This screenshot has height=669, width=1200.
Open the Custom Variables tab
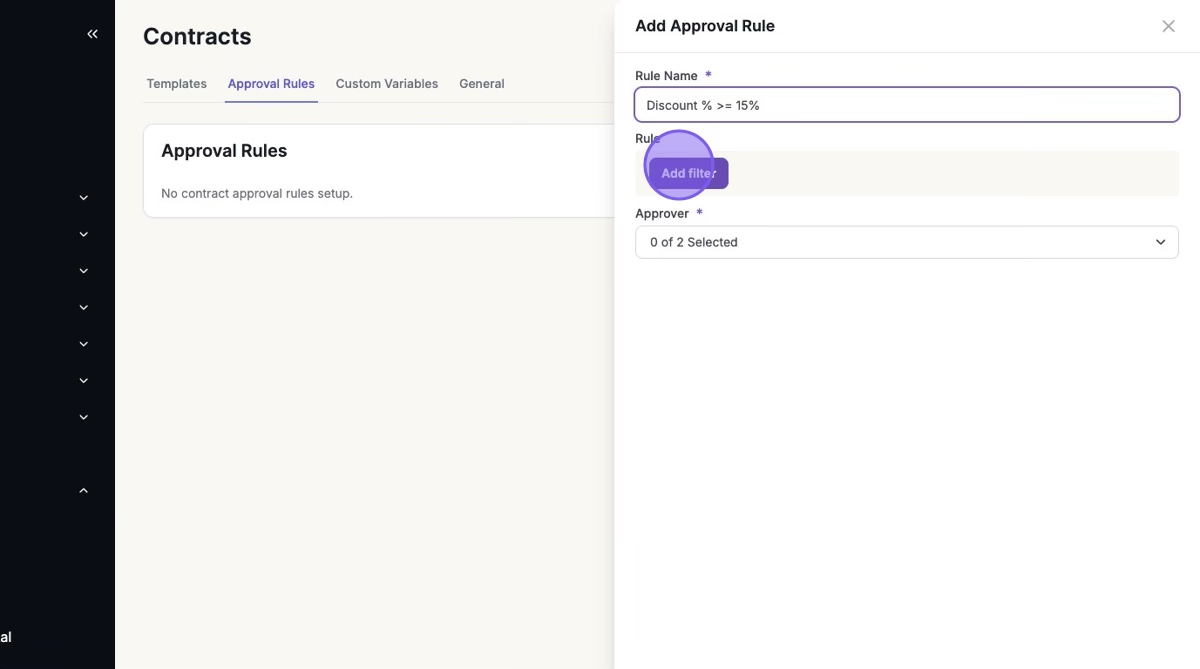pos(387,84)
